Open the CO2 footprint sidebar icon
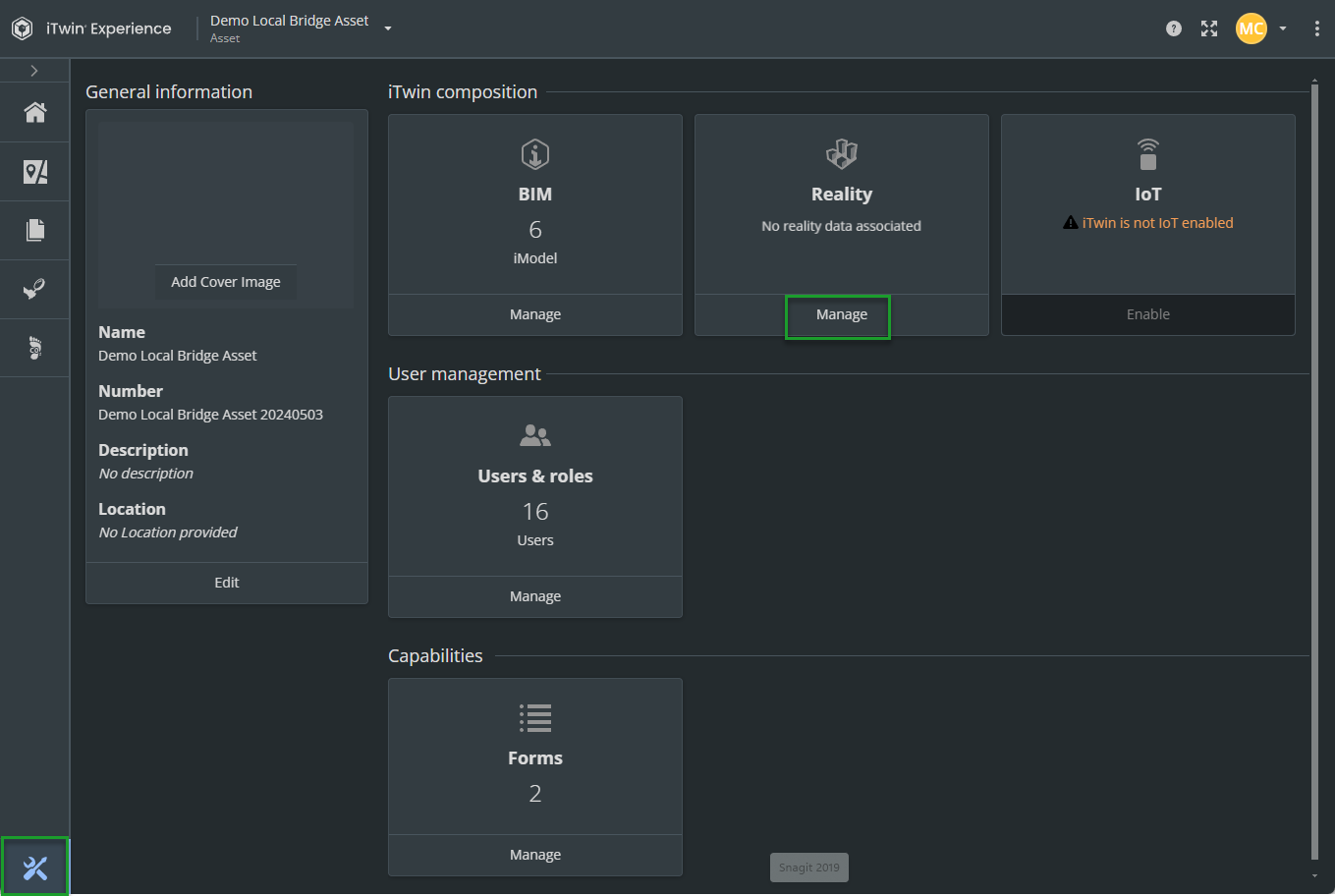The width and height of the screenshot is (1335, 896). tap(35, 348)
